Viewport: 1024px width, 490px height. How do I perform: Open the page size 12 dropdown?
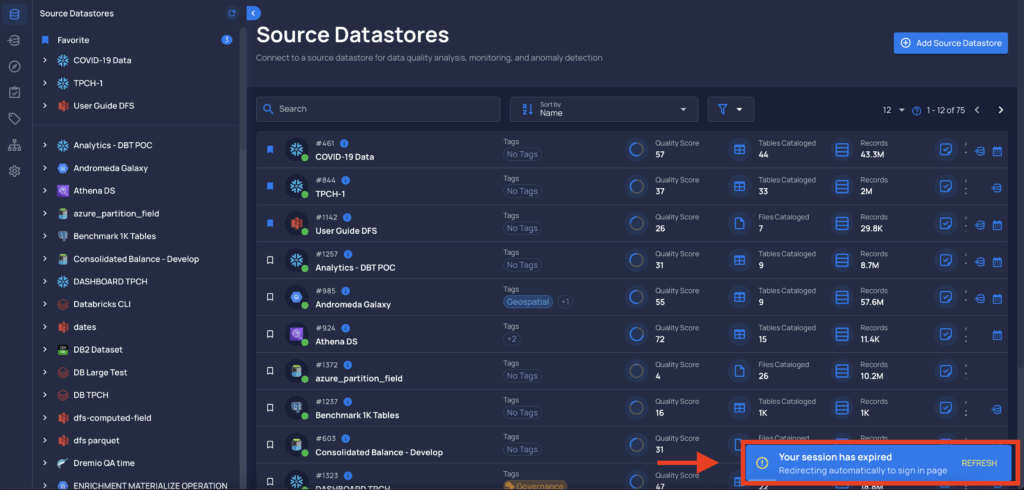click(893, 110)
